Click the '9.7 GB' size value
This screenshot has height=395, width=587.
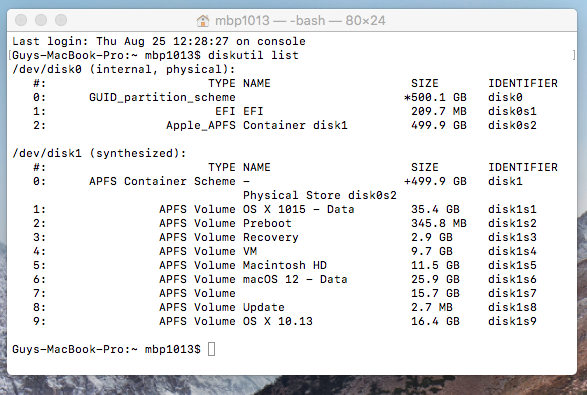(432, 251)
